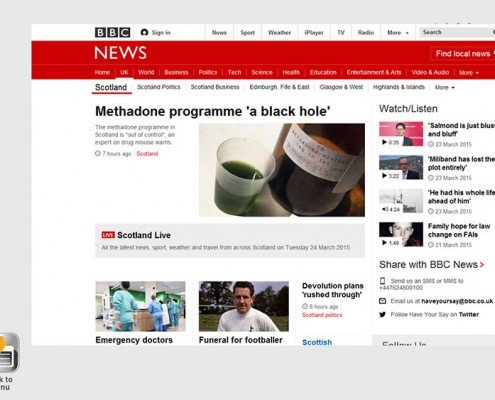495x400 pixels.
Task: Open iPlayer in top navigation
Action: coord(314,32)
